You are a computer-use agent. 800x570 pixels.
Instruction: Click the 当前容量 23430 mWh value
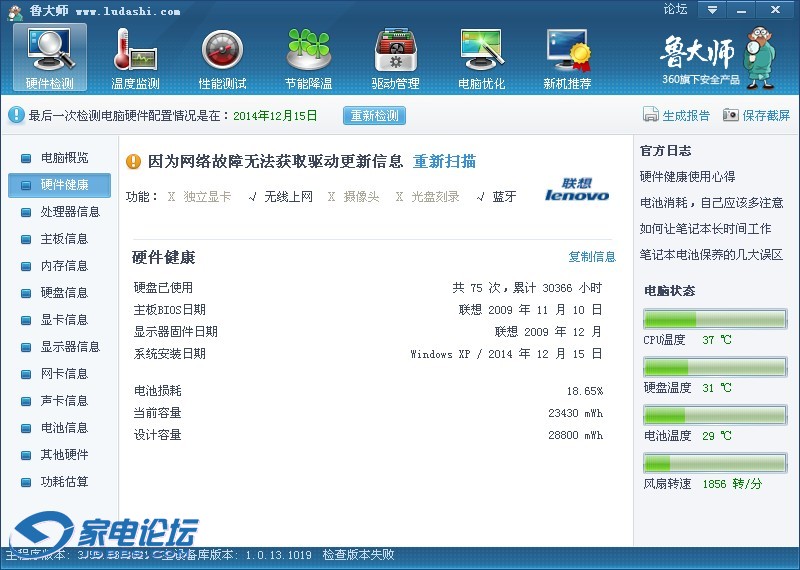(576, 413)
